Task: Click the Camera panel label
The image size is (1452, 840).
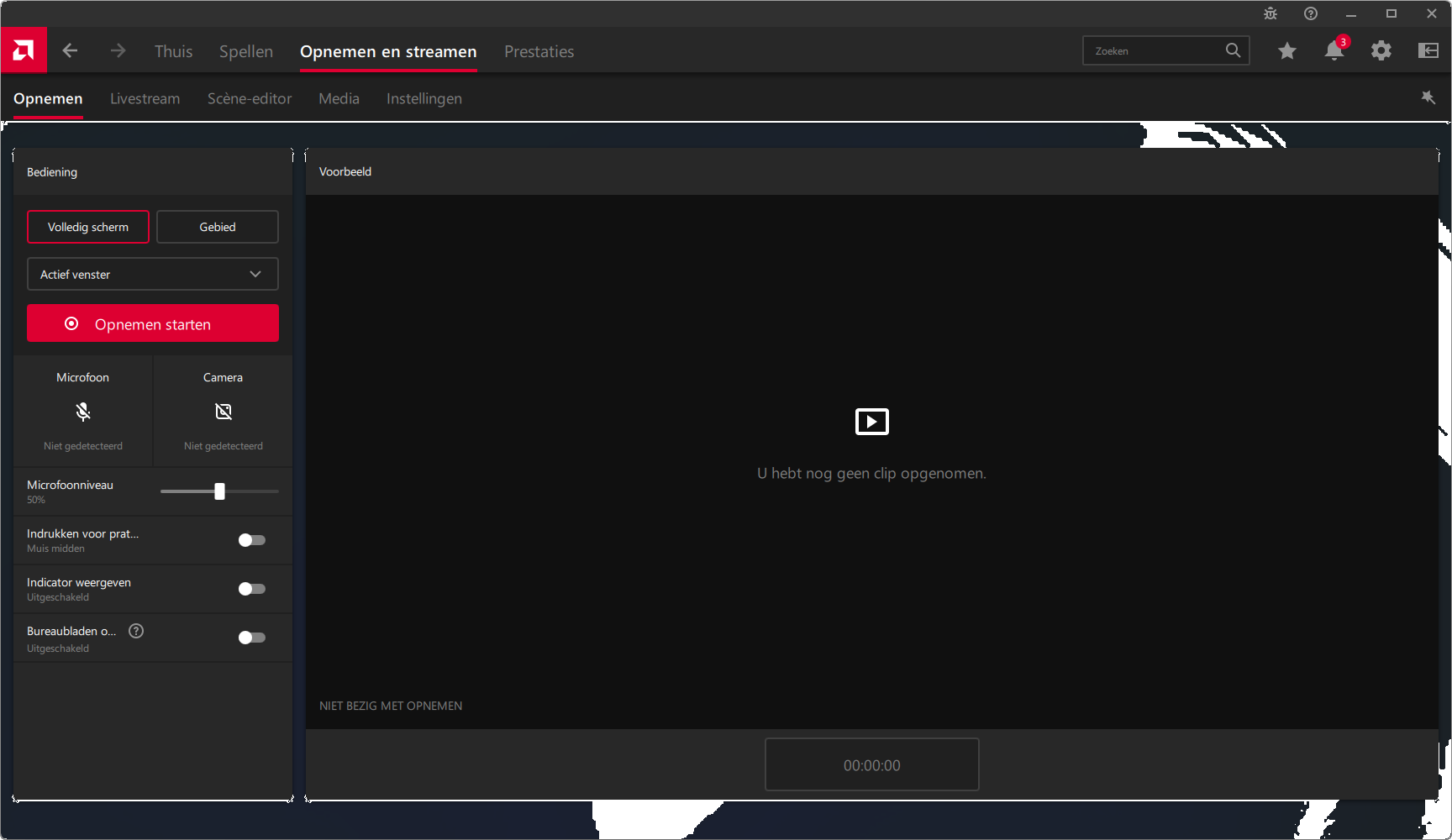Action: (x=223, y=377)
